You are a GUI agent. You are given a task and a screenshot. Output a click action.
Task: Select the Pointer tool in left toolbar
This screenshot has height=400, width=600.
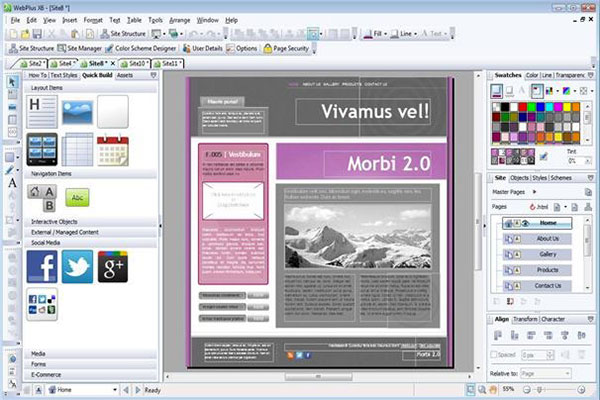tap(12, 80)
